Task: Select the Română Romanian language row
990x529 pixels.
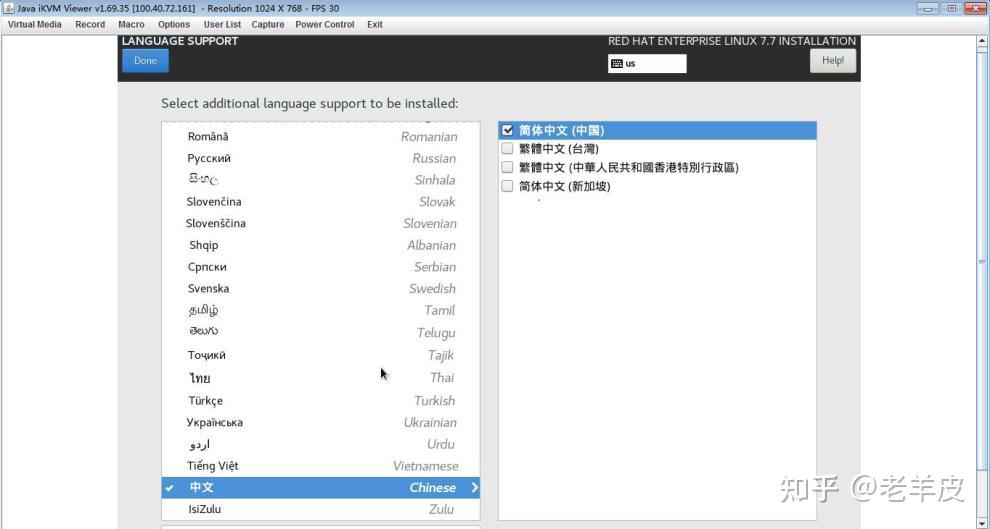Action: click(321, 137)
